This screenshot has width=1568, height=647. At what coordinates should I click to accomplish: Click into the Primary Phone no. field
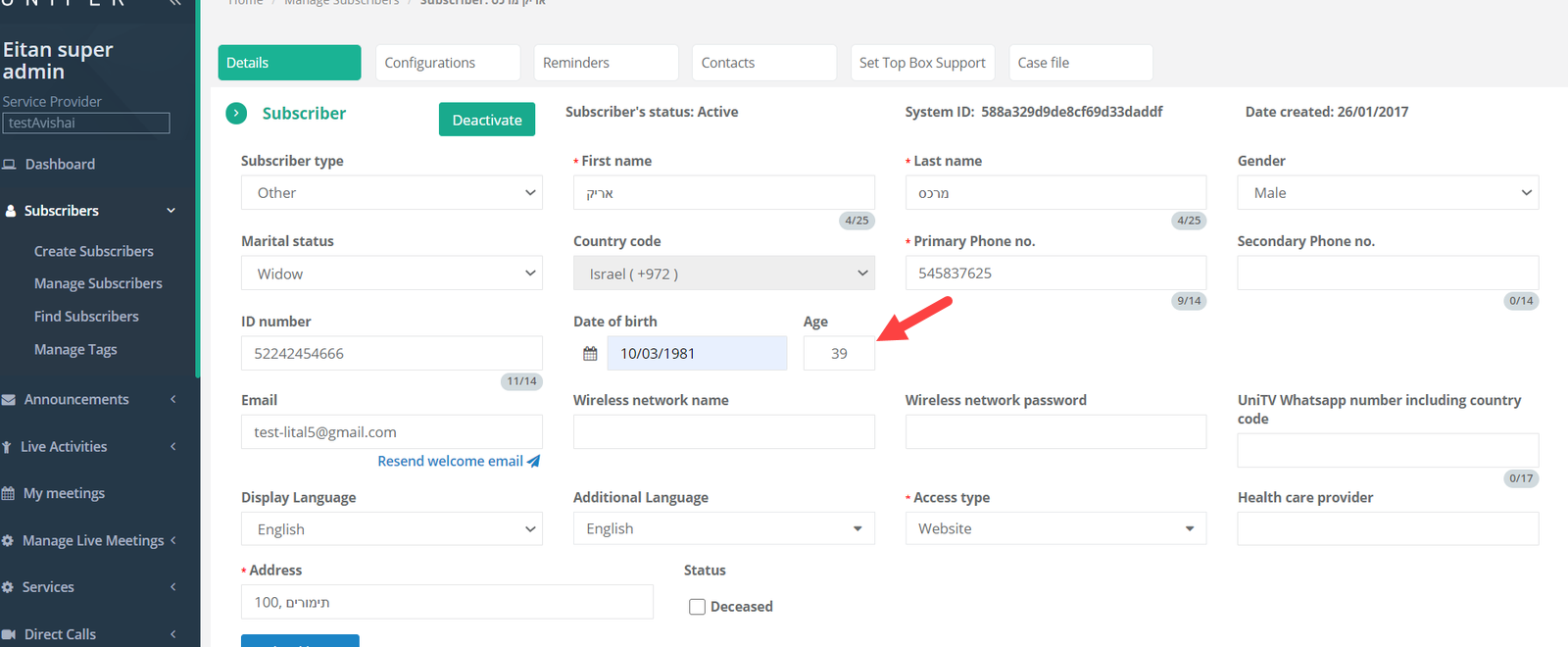(1054, 274)
